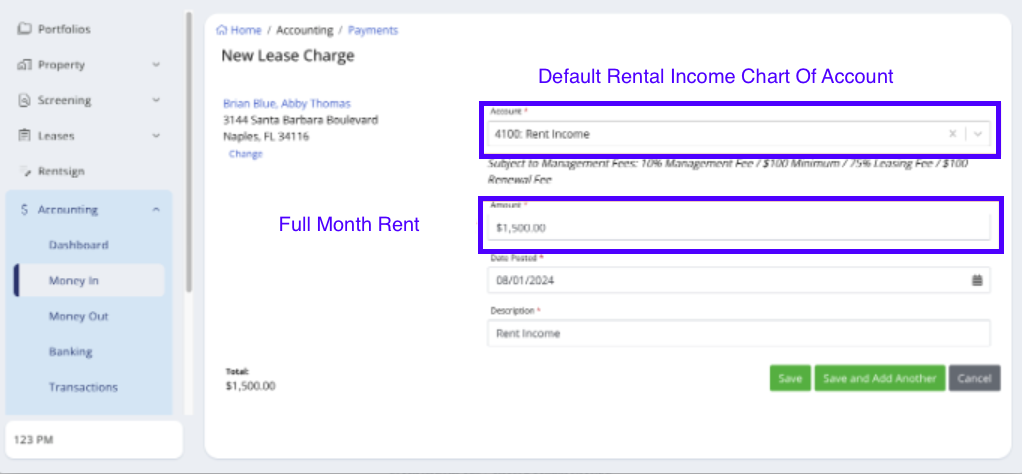1022x474 pixels.
Task: Click the Portfolios folder icon
Action: [25, 29]
